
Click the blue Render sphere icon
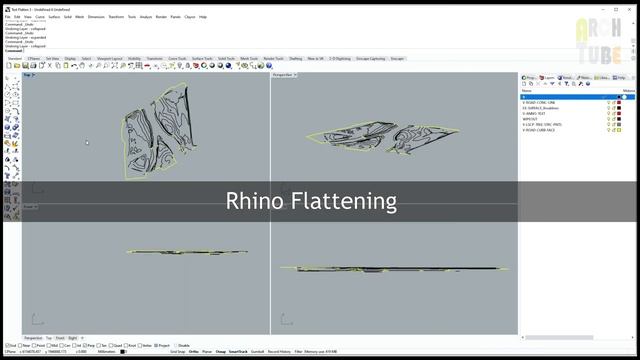point(228,65)
